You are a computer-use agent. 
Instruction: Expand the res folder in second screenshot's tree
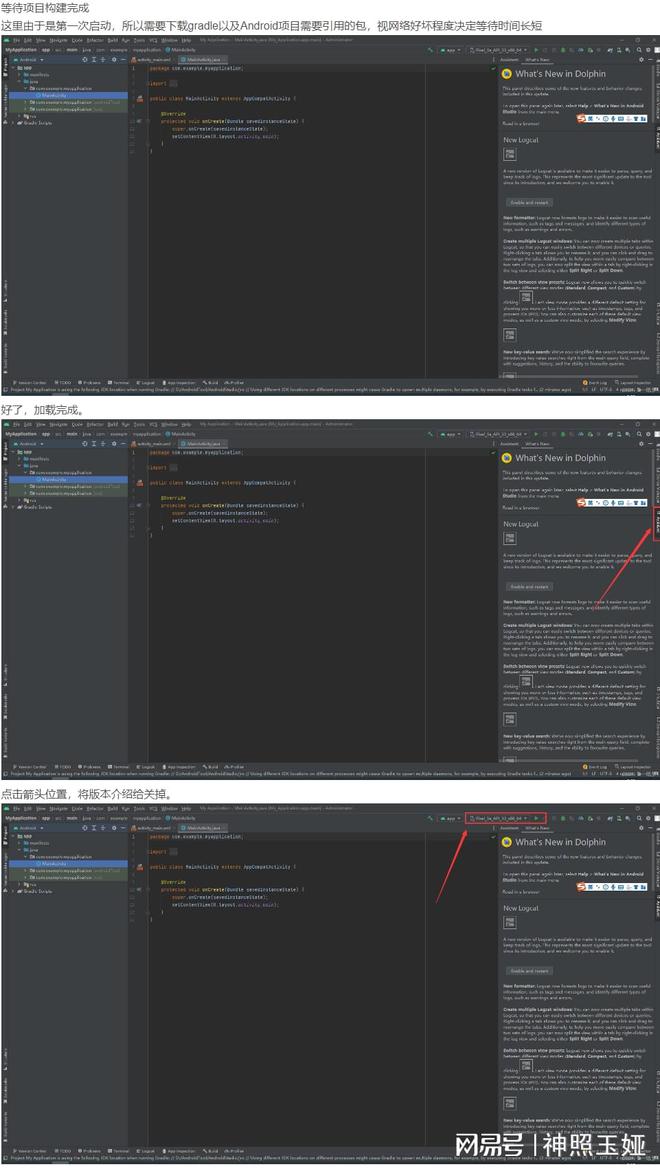19,500
